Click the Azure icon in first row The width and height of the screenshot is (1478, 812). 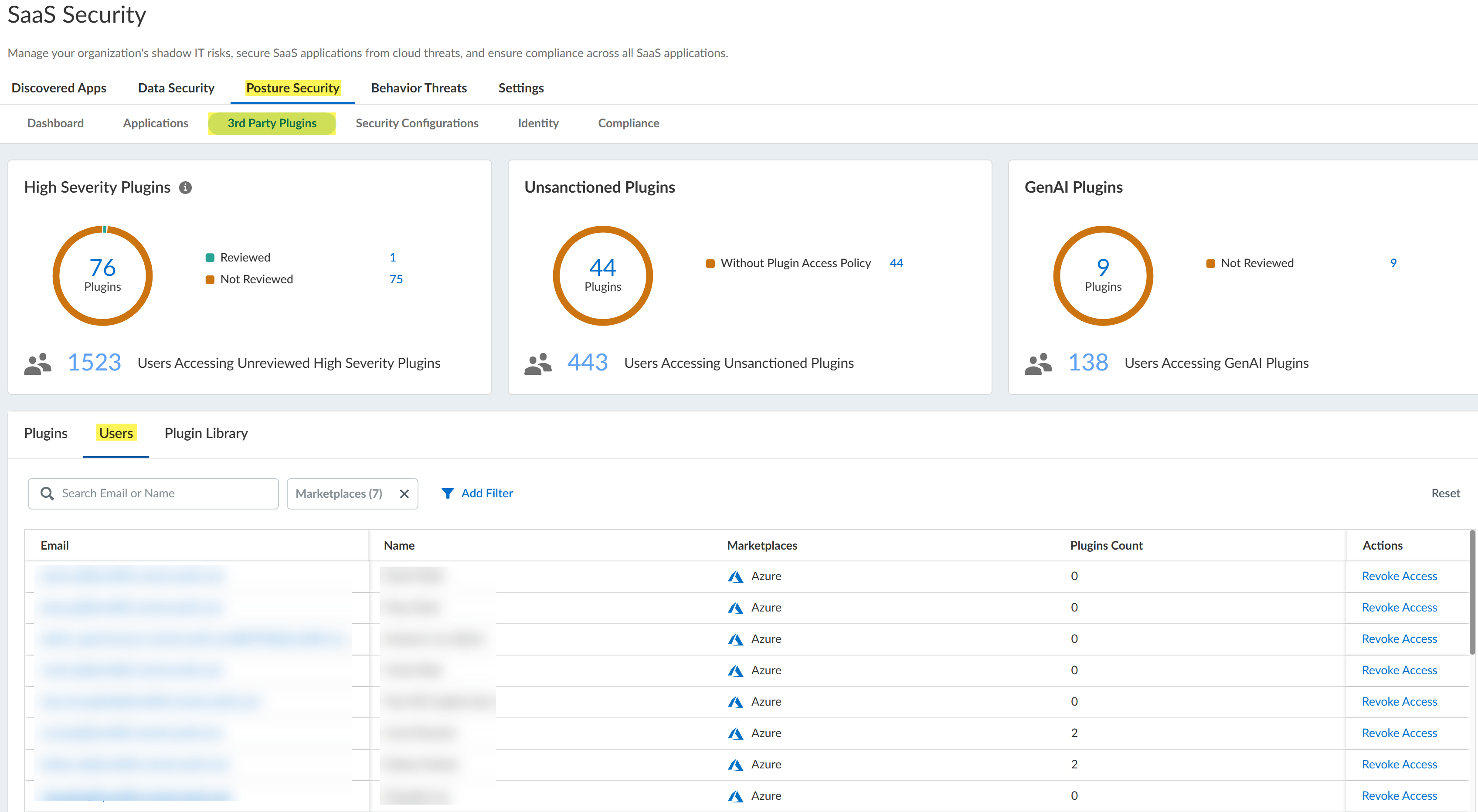[x=736, y=576]
